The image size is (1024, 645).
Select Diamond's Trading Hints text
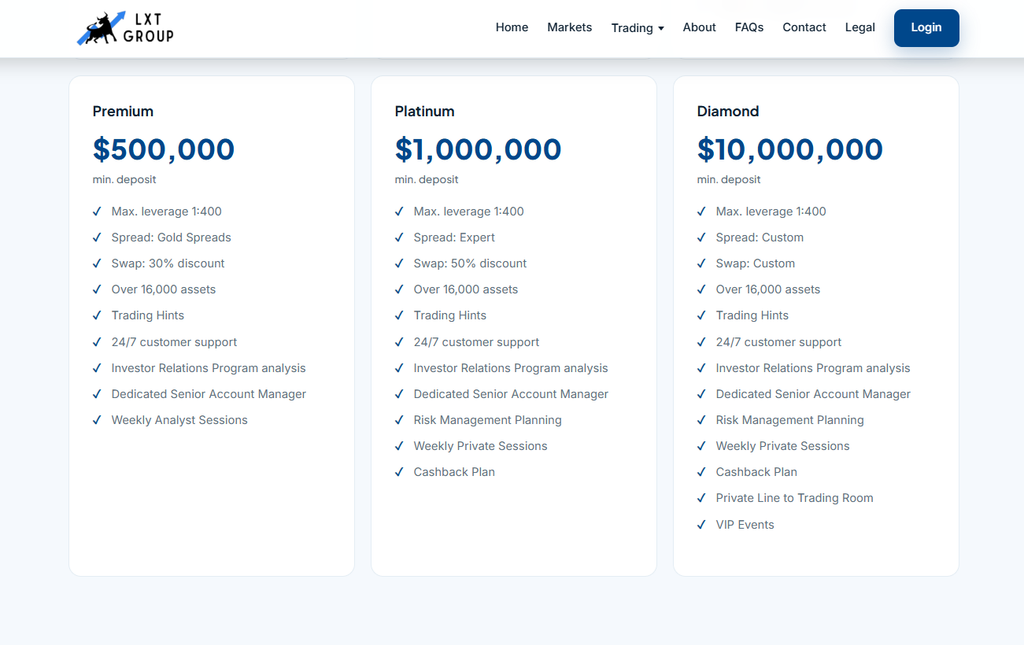click(752, 315)
